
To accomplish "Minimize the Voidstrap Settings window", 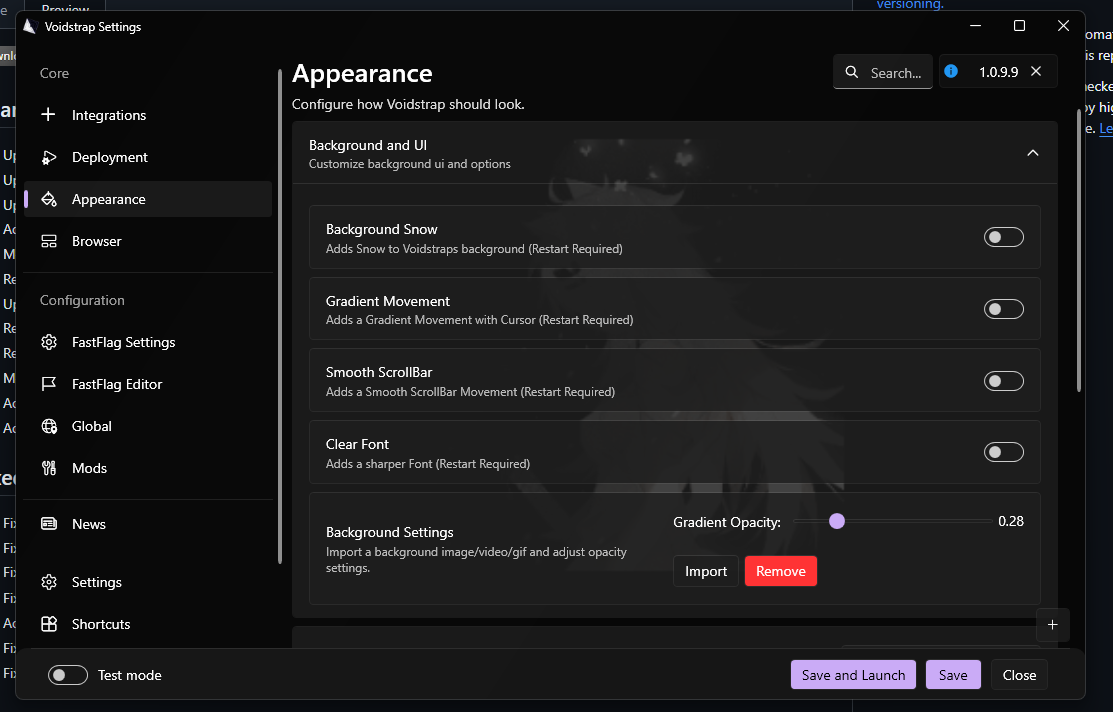I will 975,26.
